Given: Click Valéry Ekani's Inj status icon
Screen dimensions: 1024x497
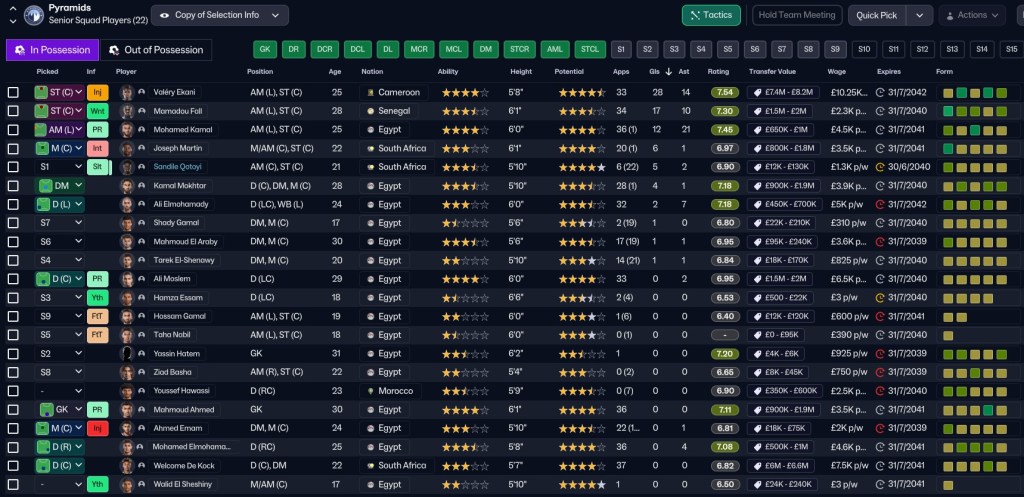Looking at the screenshot, I should (97, 92).
